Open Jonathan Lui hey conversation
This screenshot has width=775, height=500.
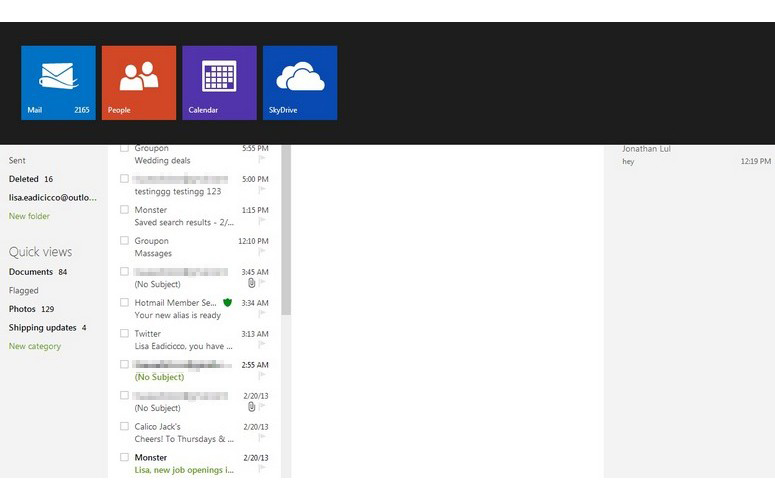(x=696, y=155)
